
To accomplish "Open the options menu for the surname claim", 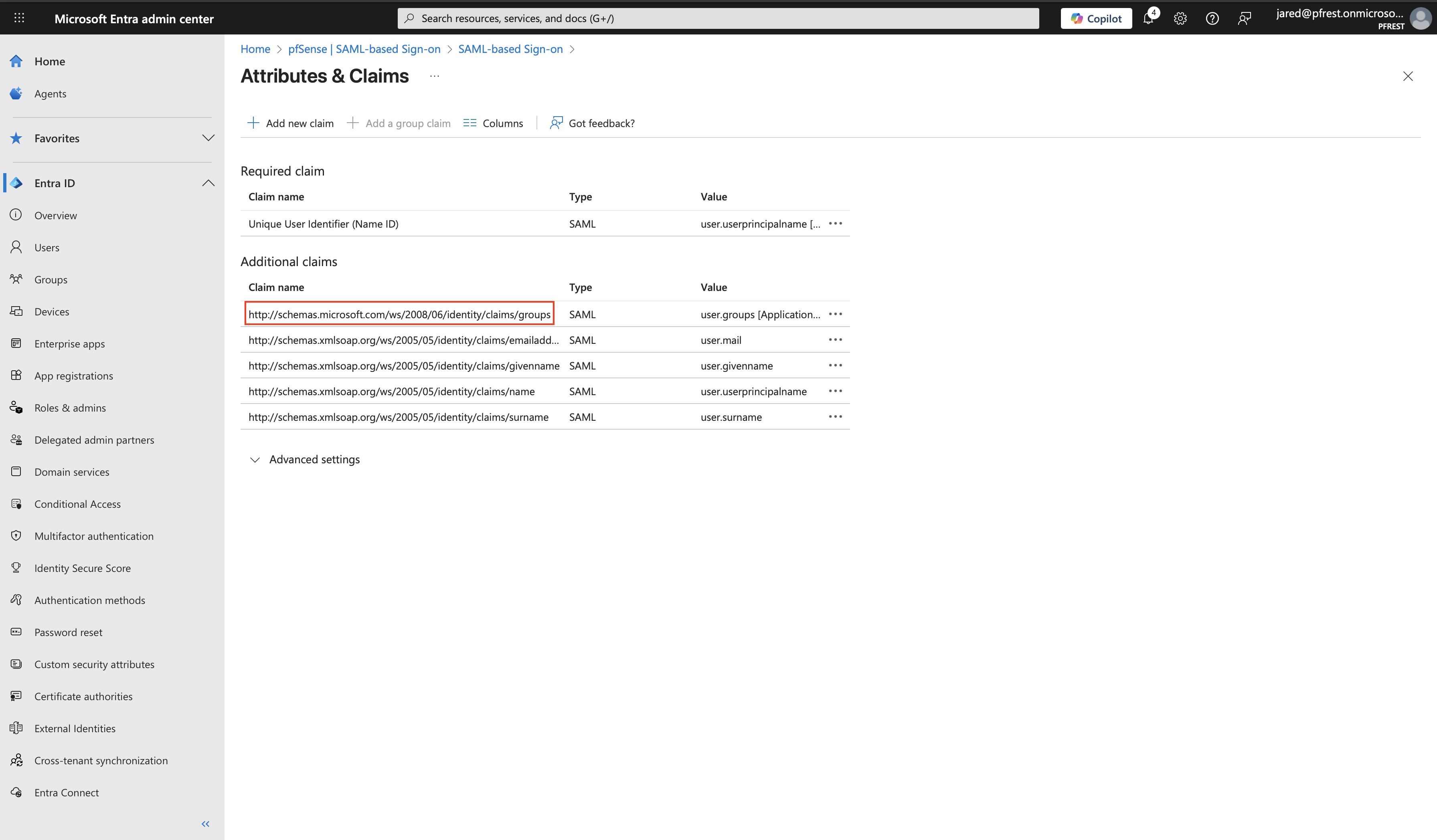I will [836, 416].
